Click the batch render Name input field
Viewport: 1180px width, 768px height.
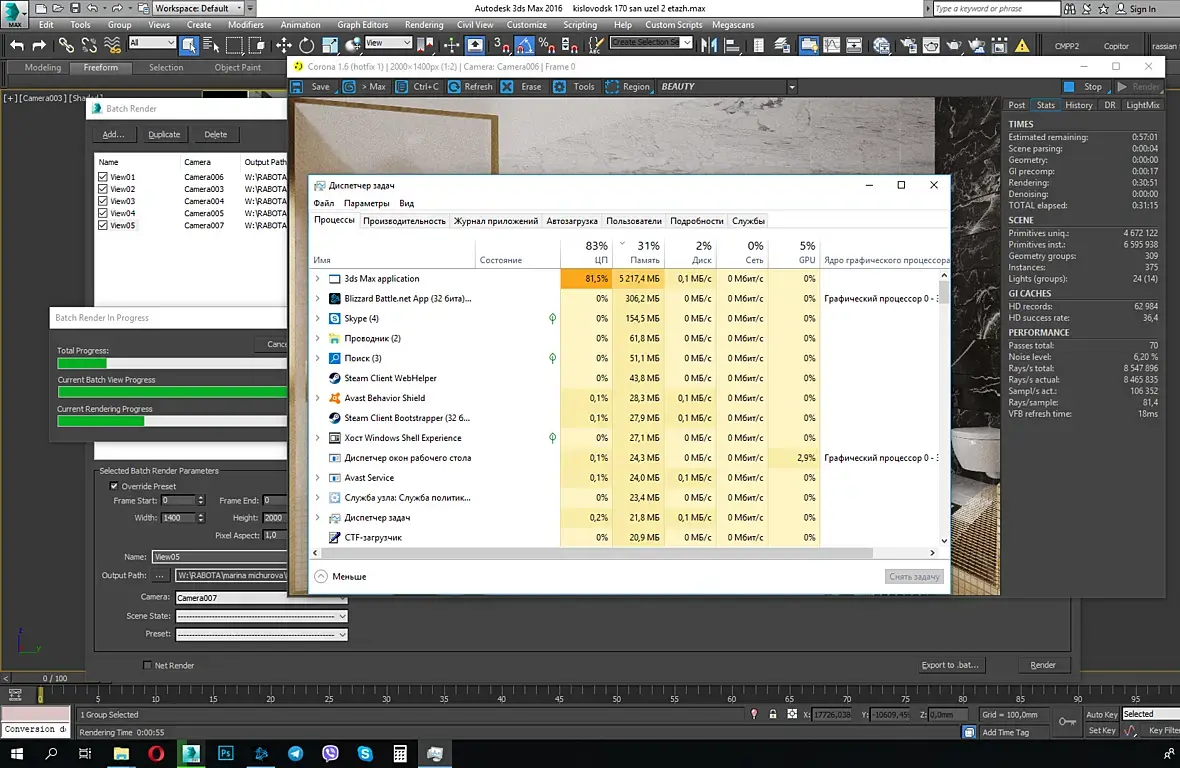click(221, 557)
